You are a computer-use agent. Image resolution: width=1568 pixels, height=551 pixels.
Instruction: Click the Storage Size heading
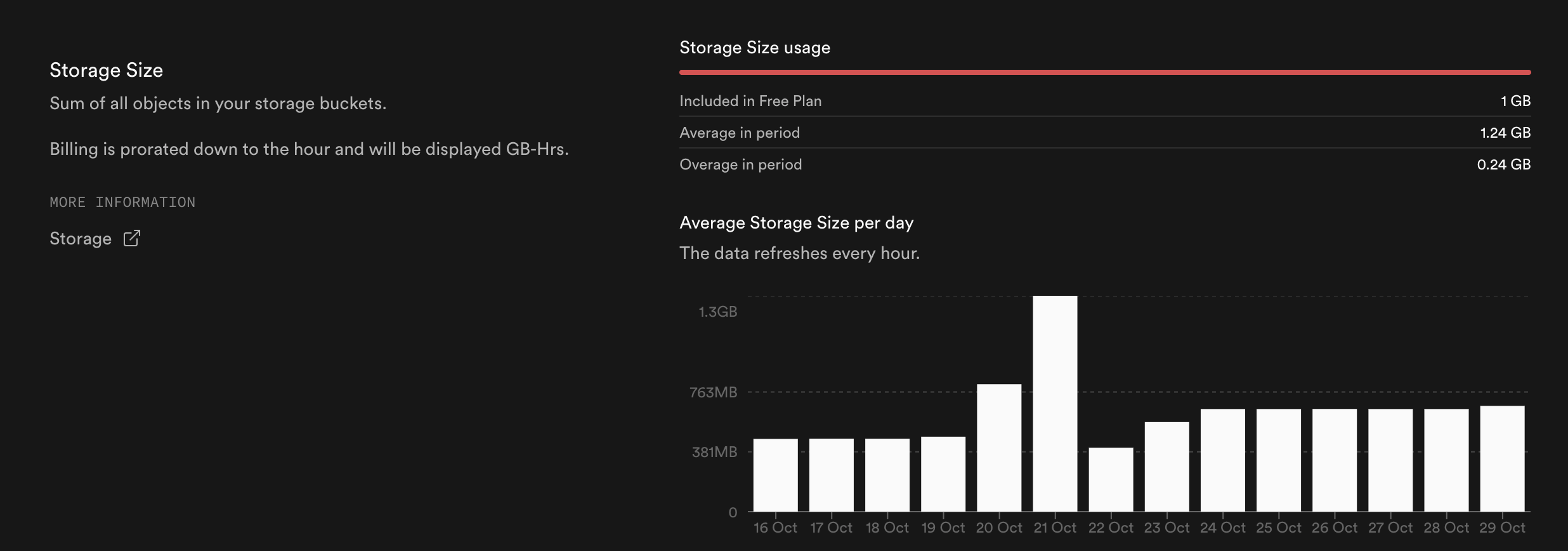107,70
